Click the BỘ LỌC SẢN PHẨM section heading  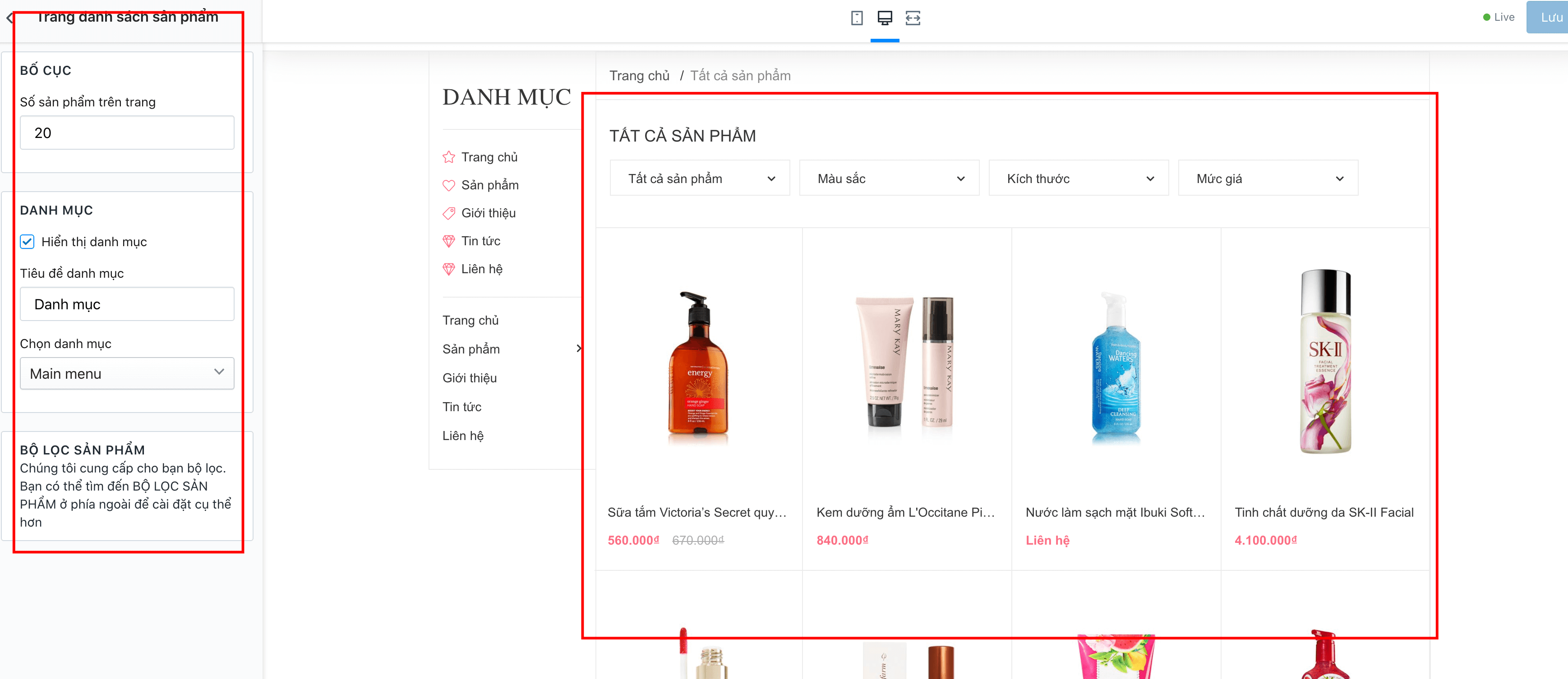[82, 450]
